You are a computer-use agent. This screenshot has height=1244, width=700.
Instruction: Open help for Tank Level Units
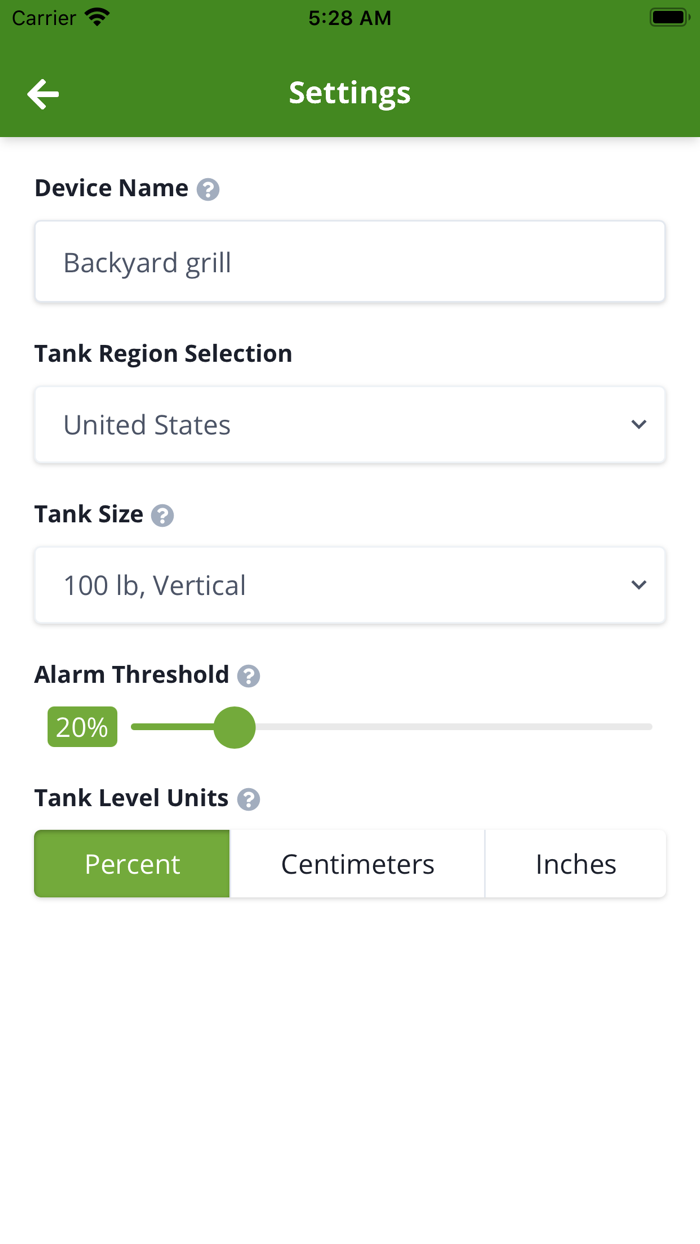(x=249, y=799)
